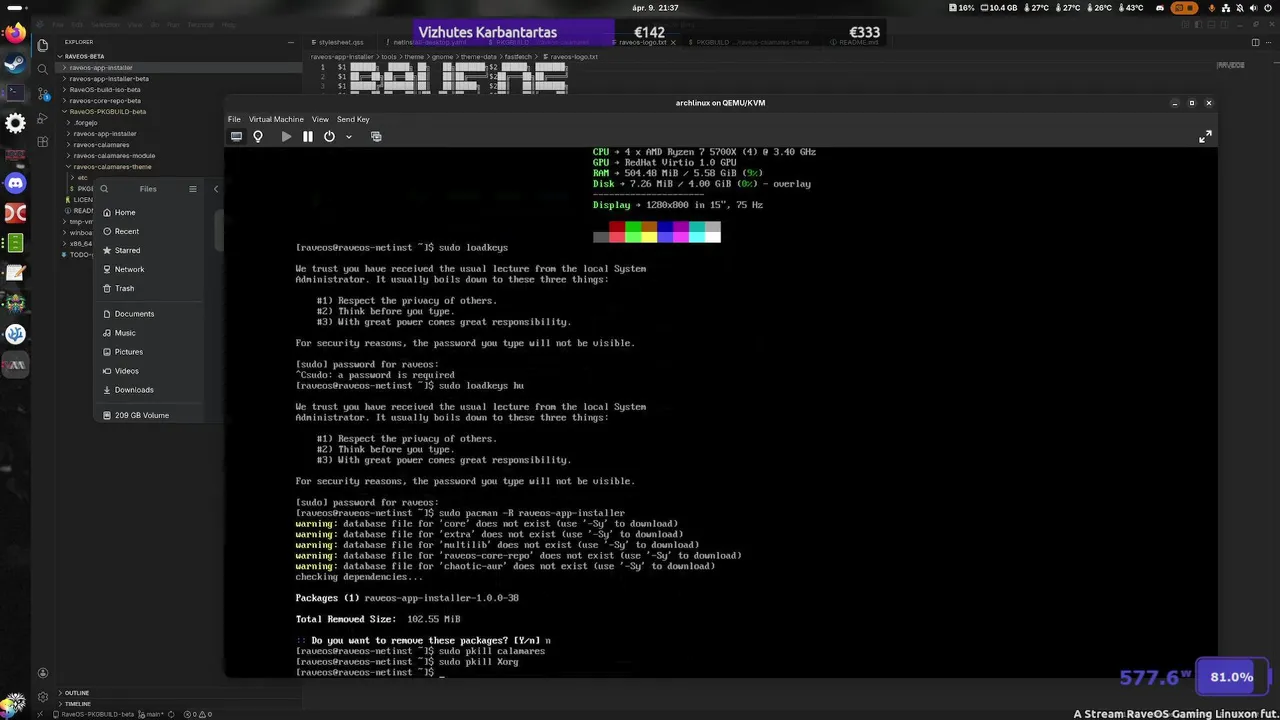Screen dimensions: 1280x720
Task: Click the clock date in top bar
Action: pyautogui.click(x=656, y=7)
